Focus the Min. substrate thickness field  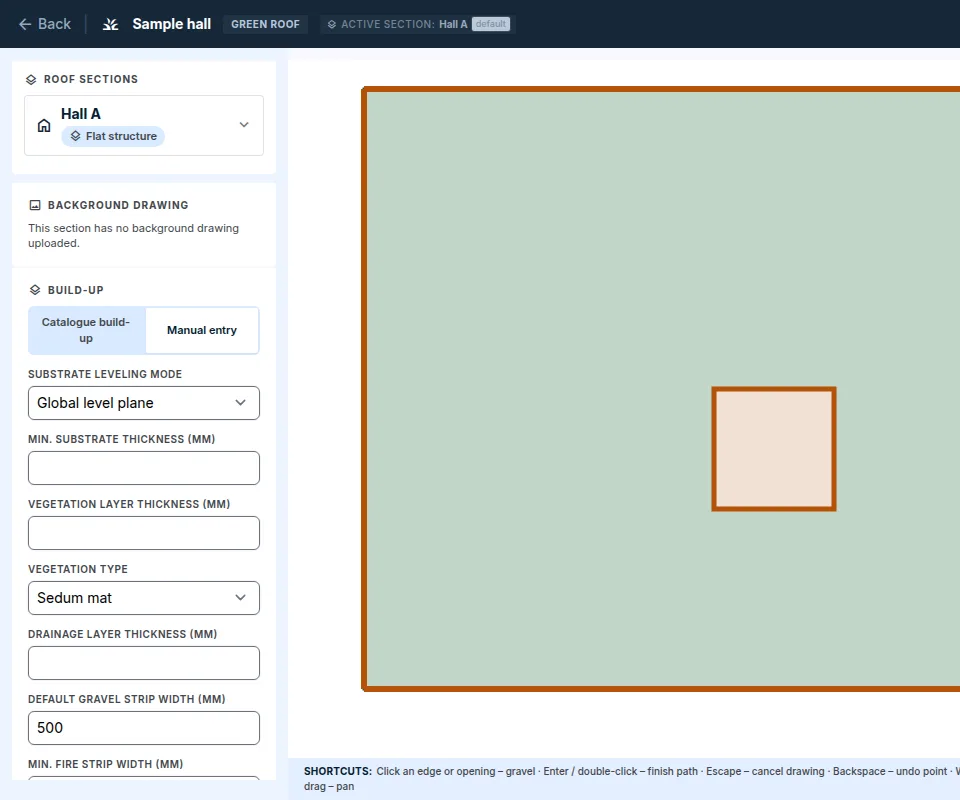(x=144, y=468)
